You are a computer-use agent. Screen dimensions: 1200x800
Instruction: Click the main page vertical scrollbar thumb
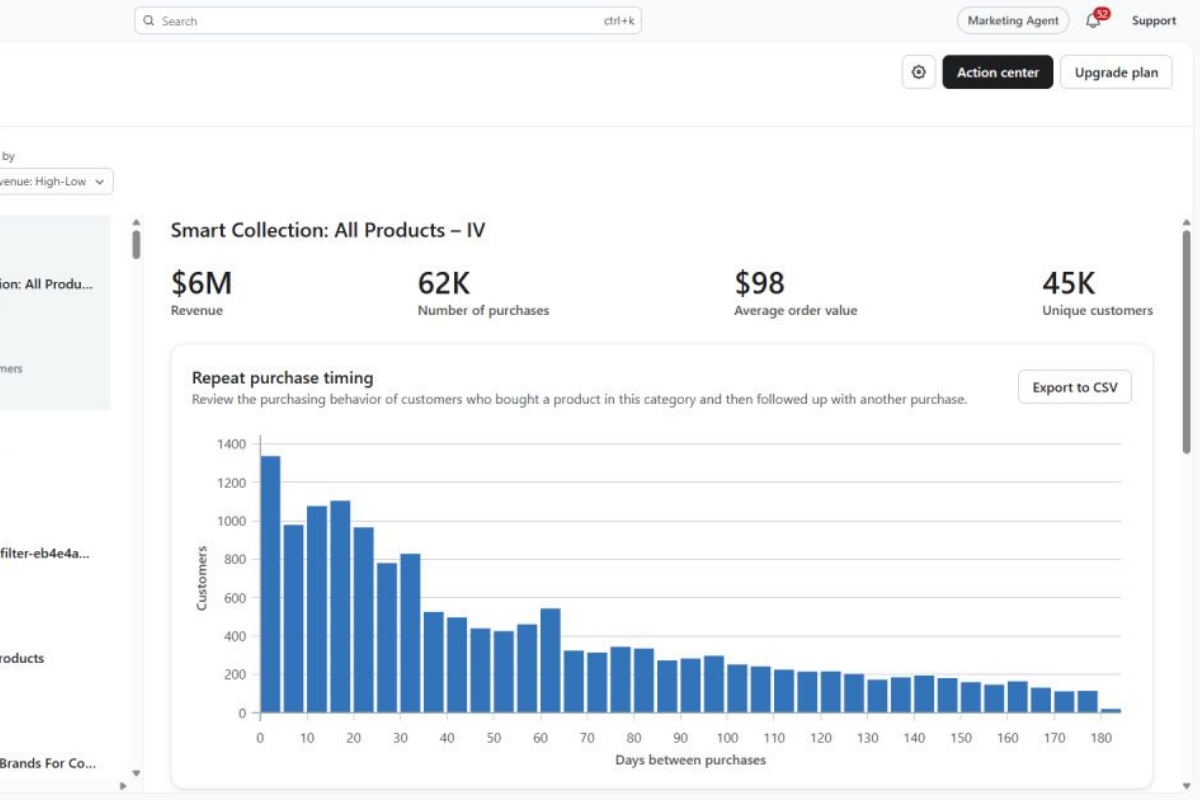1186,342
